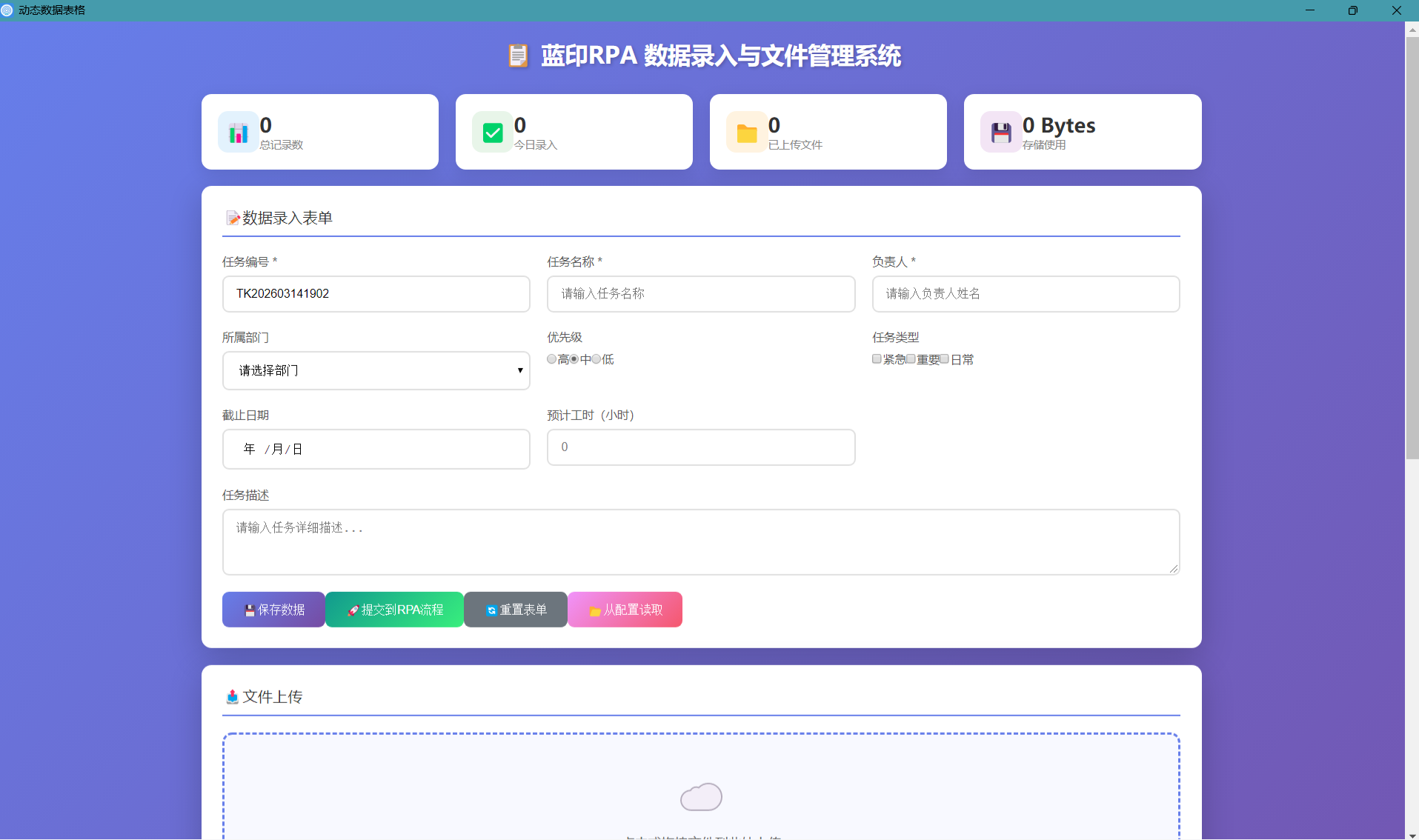
Task: Open the 截止日期 date field
Action: pyautogui.click(x=376, y=449)
